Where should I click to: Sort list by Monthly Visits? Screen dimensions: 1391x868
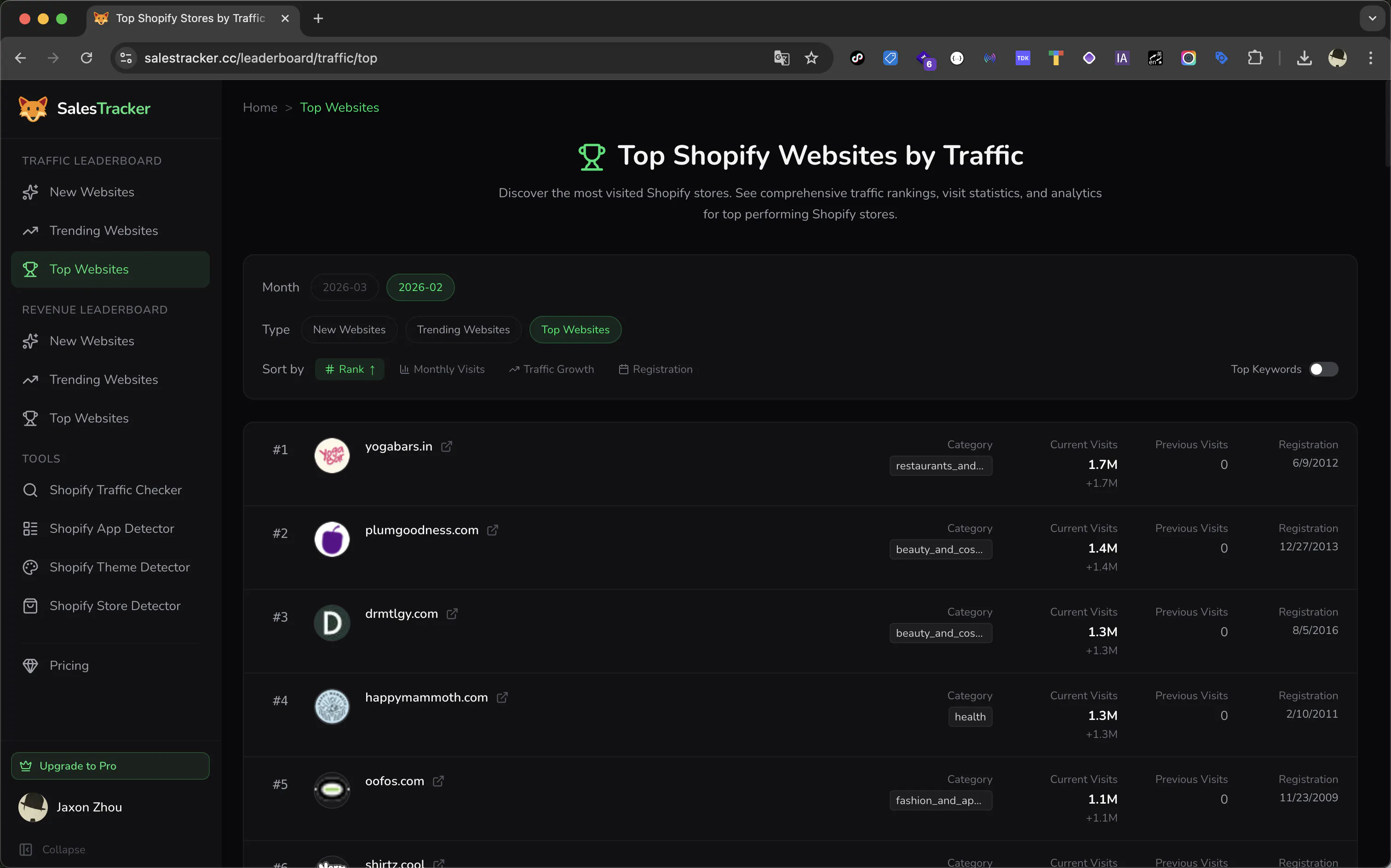[442, 369]
